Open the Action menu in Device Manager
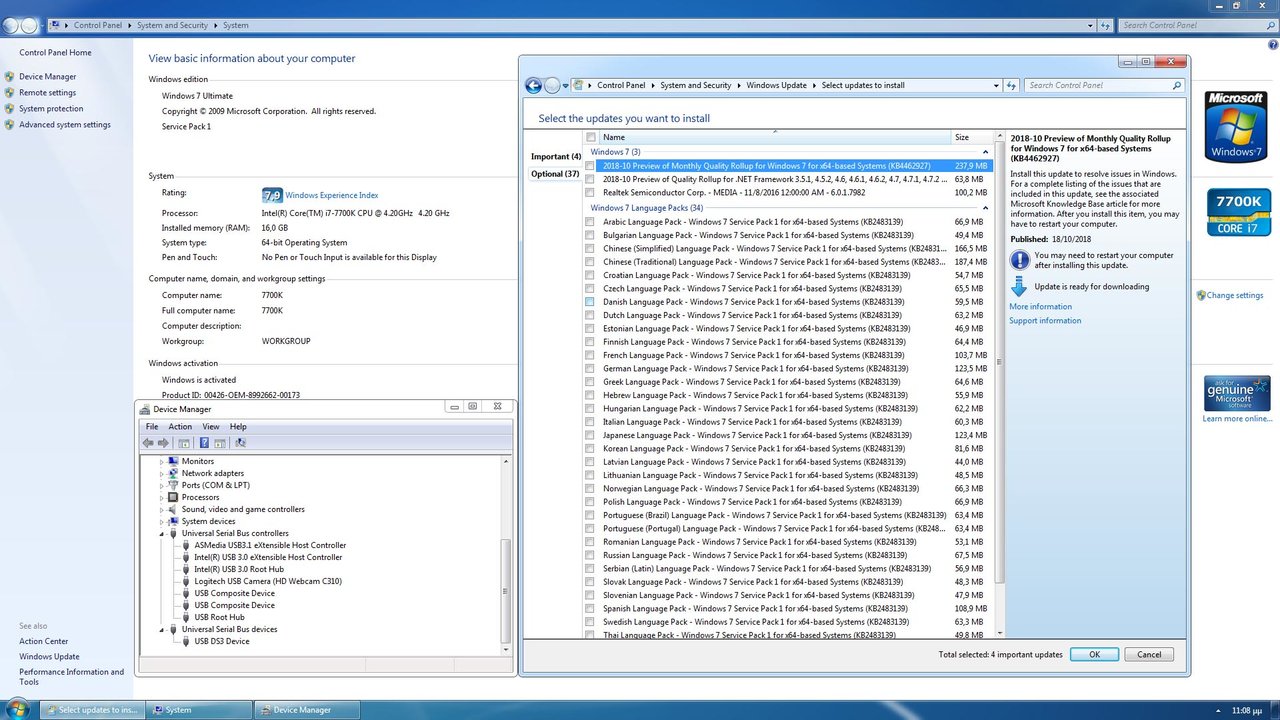Image resolution: width=1280 pixels, height=720 pixels. (x=180, y=427)
